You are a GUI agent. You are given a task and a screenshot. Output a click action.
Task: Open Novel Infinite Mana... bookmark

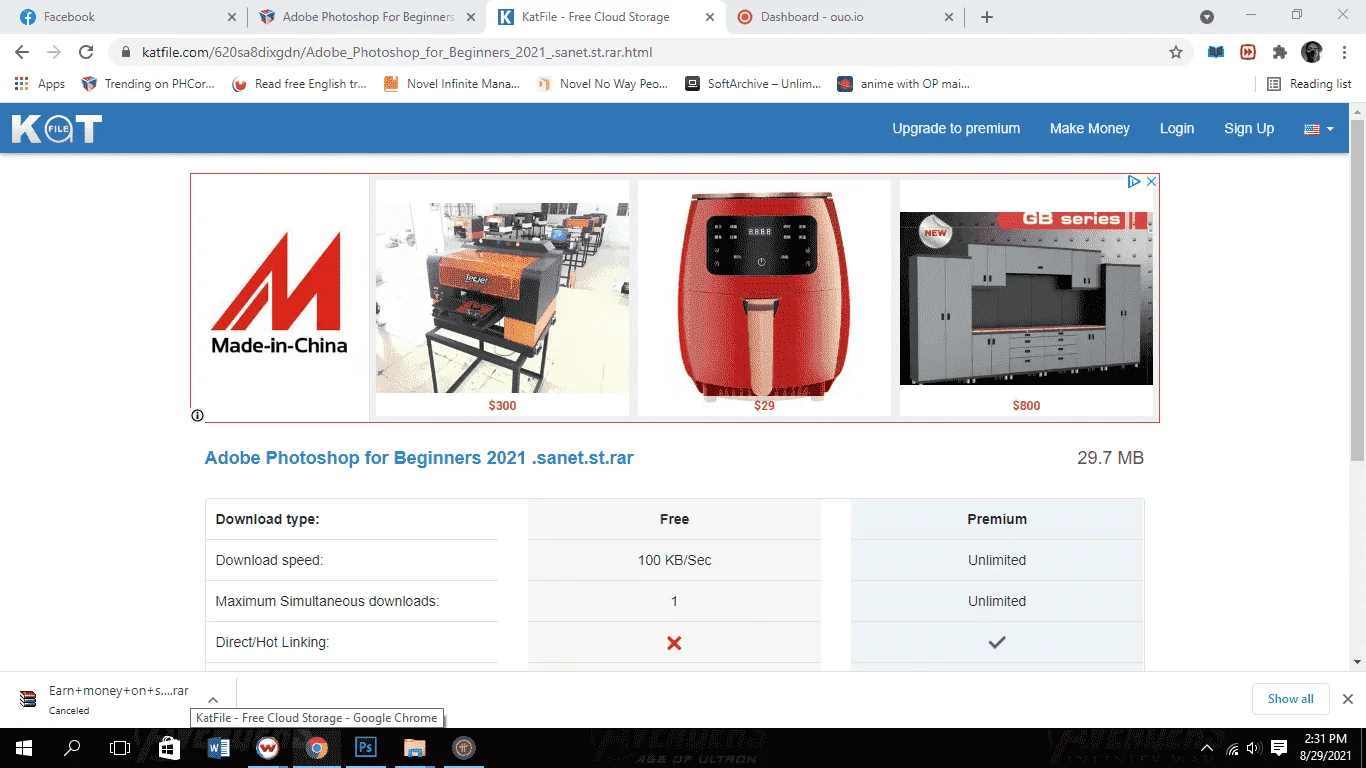[452, 84]
